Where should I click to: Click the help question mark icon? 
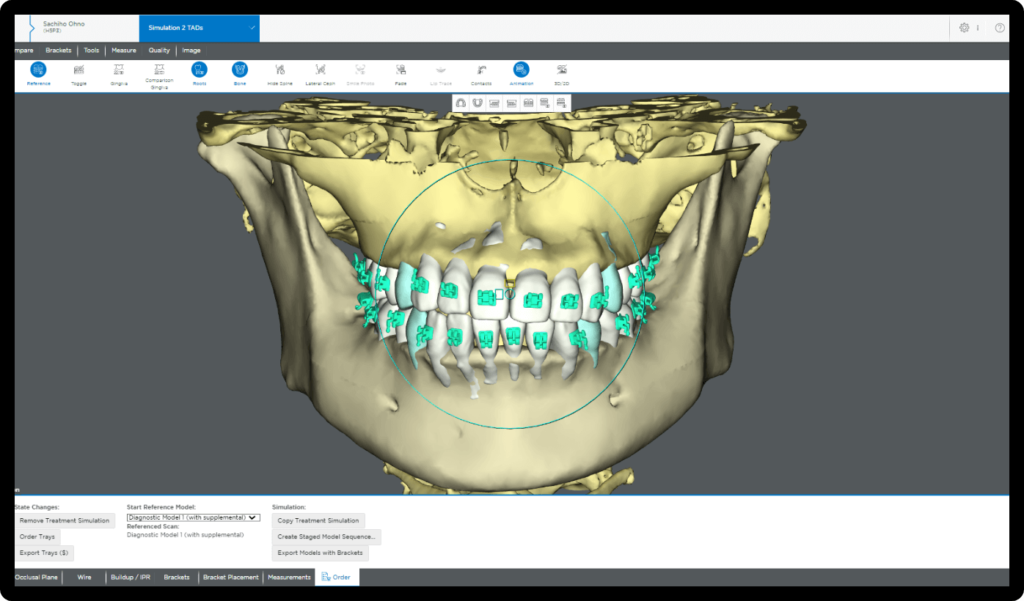pyautogui.click(x=1000, y=28)
